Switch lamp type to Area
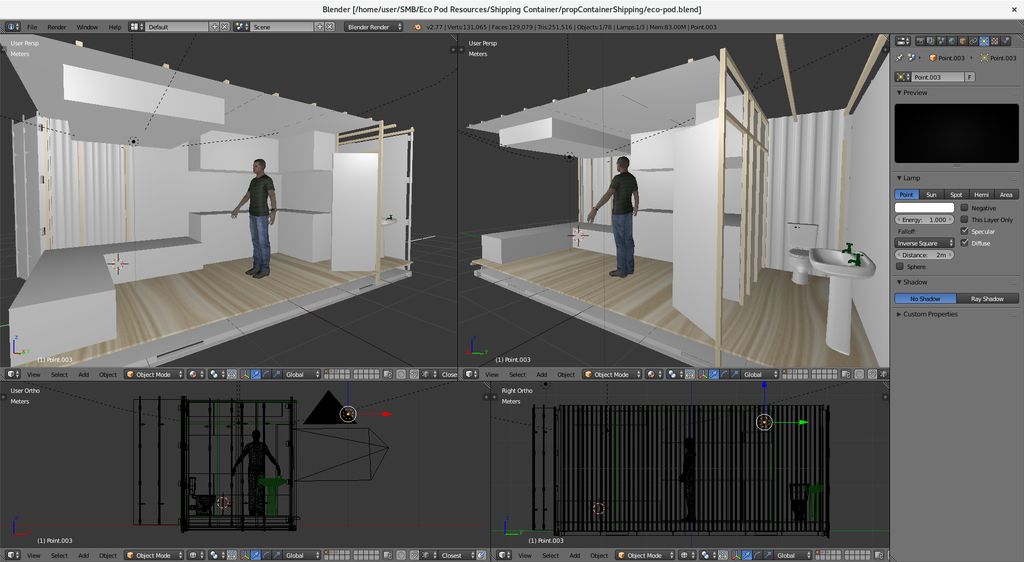The image size is (1024, 562). (1006, 195)
